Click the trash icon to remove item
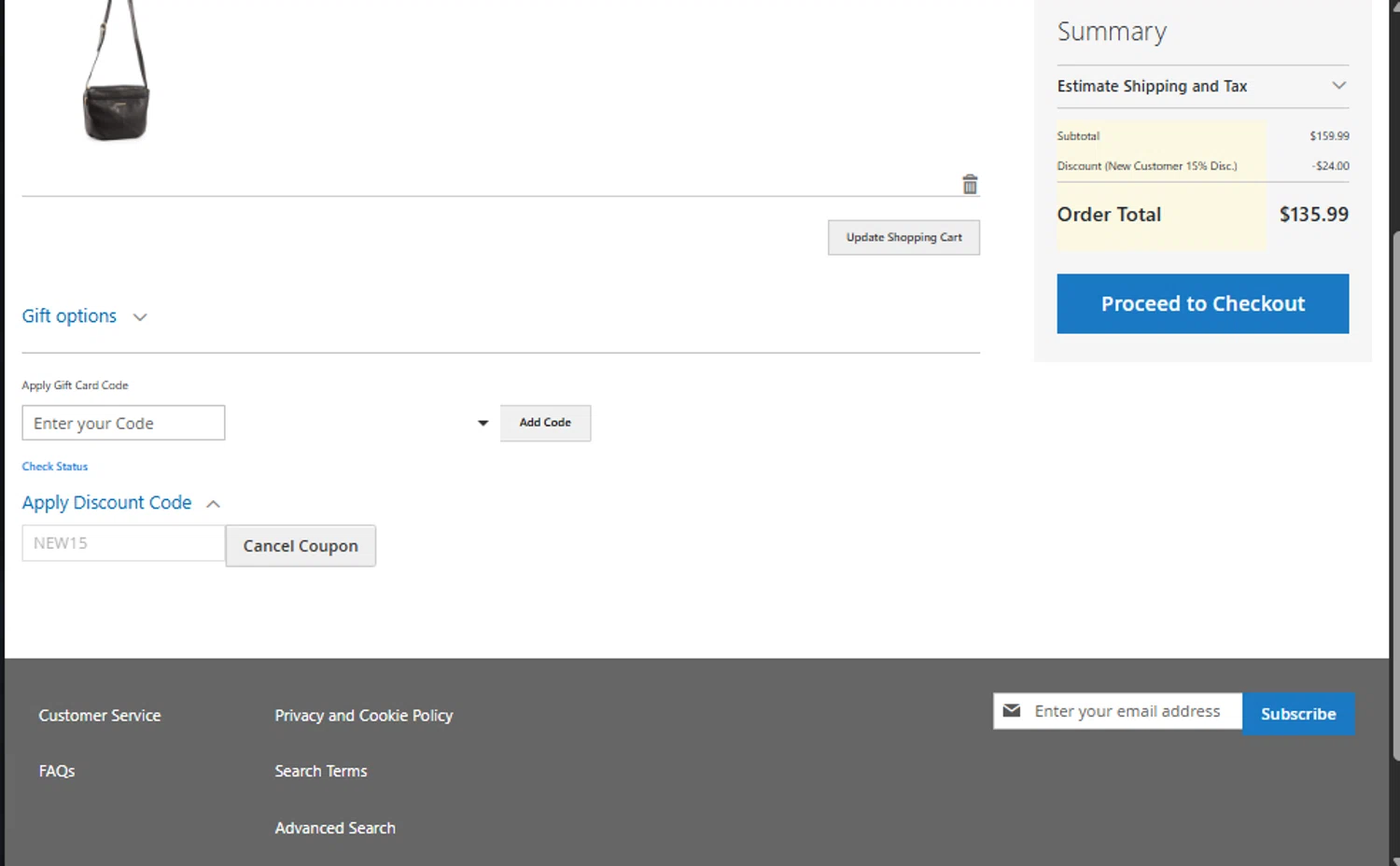Viewport: 1400px width, 866px height. tap(970, 185)
